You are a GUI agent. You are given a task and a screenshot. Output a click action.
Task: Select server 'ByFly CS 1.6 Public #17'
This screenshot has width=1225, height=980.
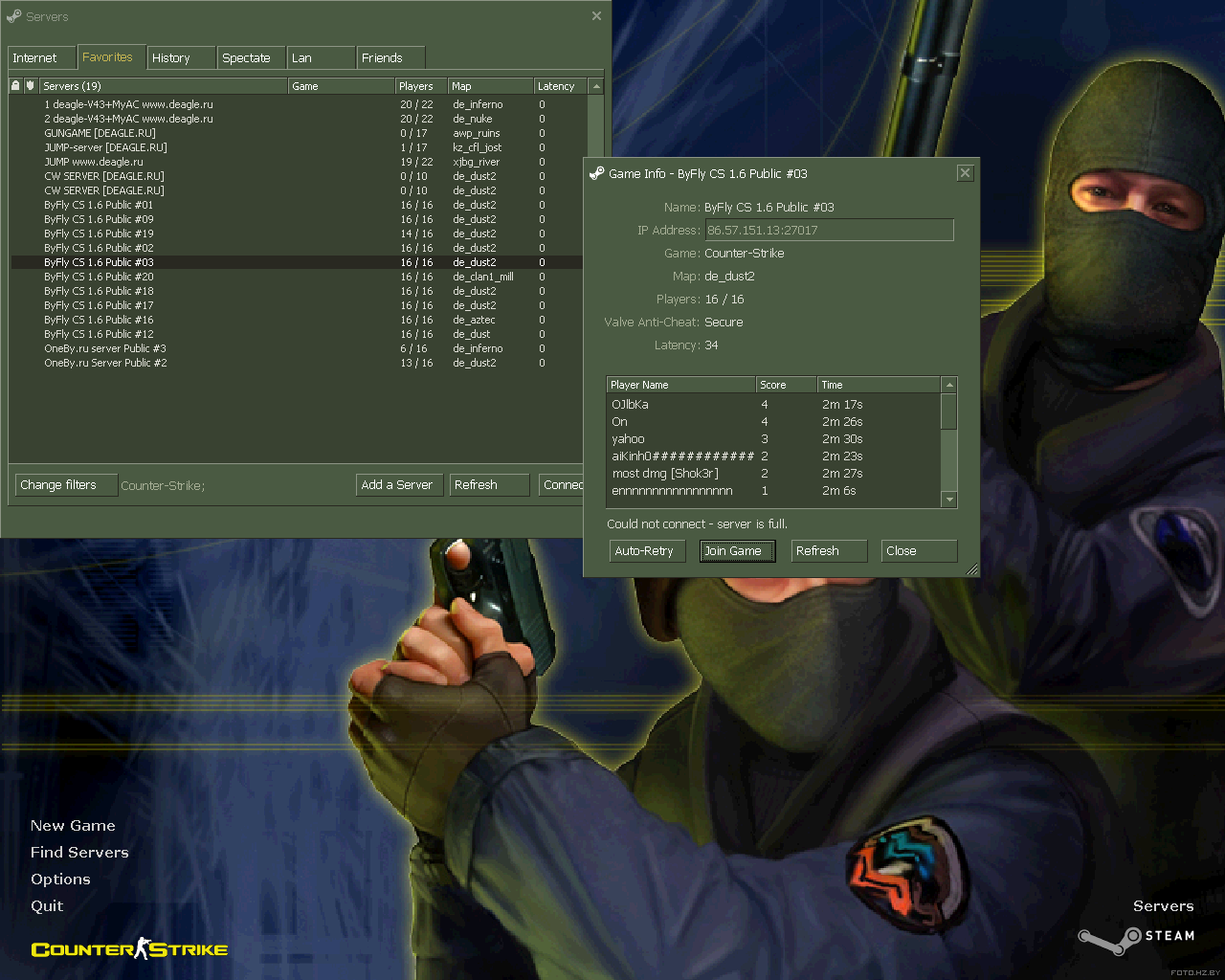[x=298, y=305]
